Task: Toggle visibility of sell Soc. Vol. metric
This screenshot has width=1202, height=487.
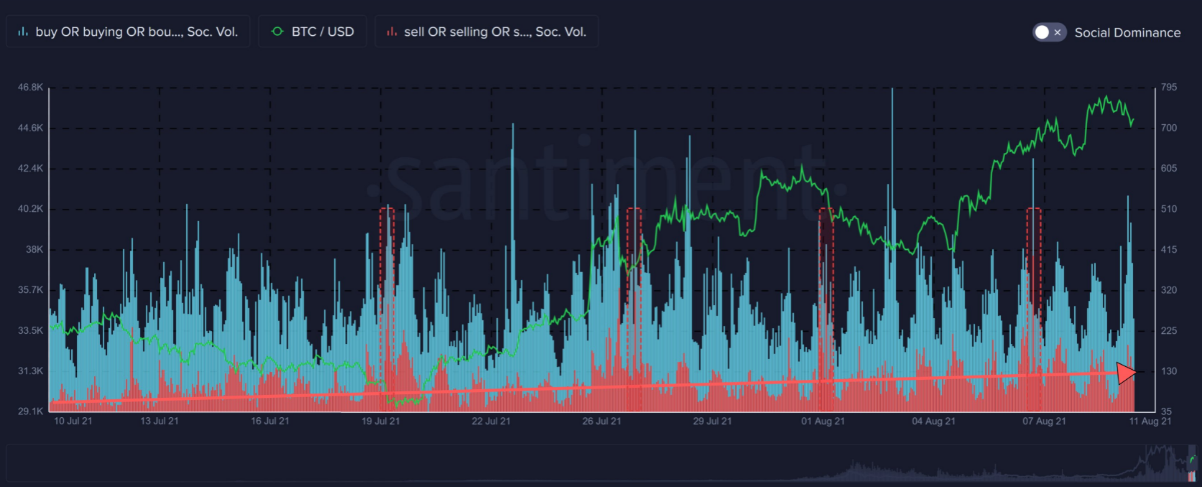Action: coord(487,32)
